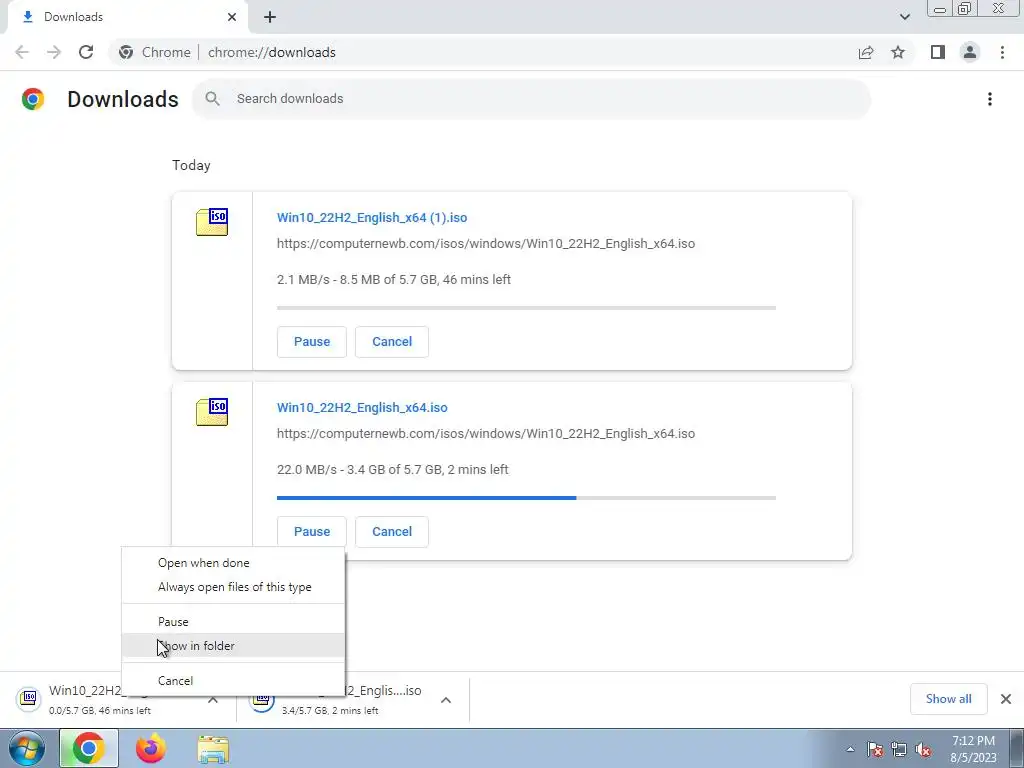Screen dimensions: 1024x768
Task: Launch Firefox from the taskbar
Action: click(x=151, y=748)
